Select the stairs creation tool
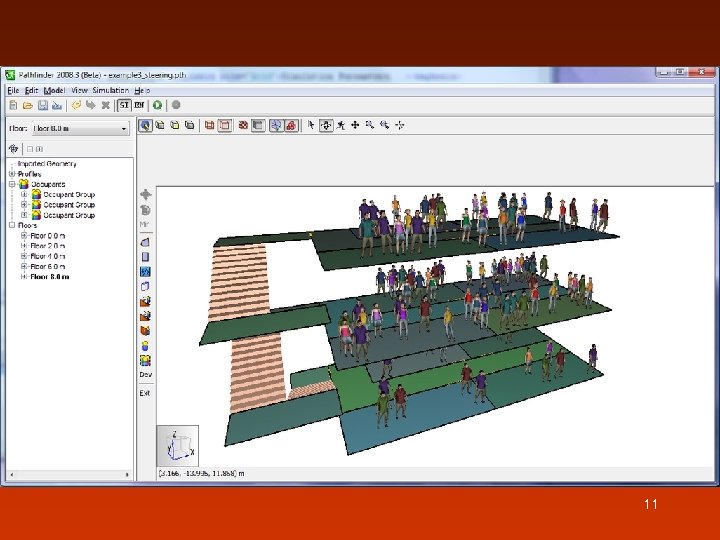 coord(145,302)
